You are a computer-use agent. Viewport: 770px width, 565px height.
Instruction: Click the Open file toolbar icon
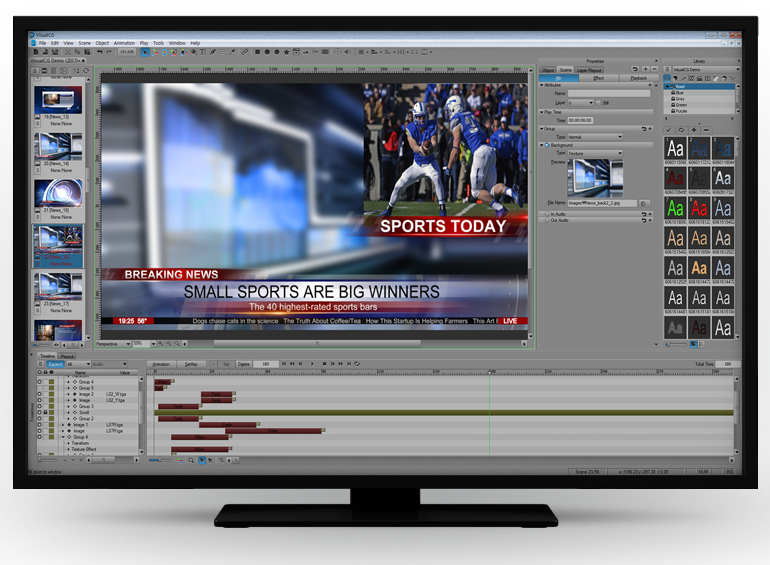tap(45, 52)
